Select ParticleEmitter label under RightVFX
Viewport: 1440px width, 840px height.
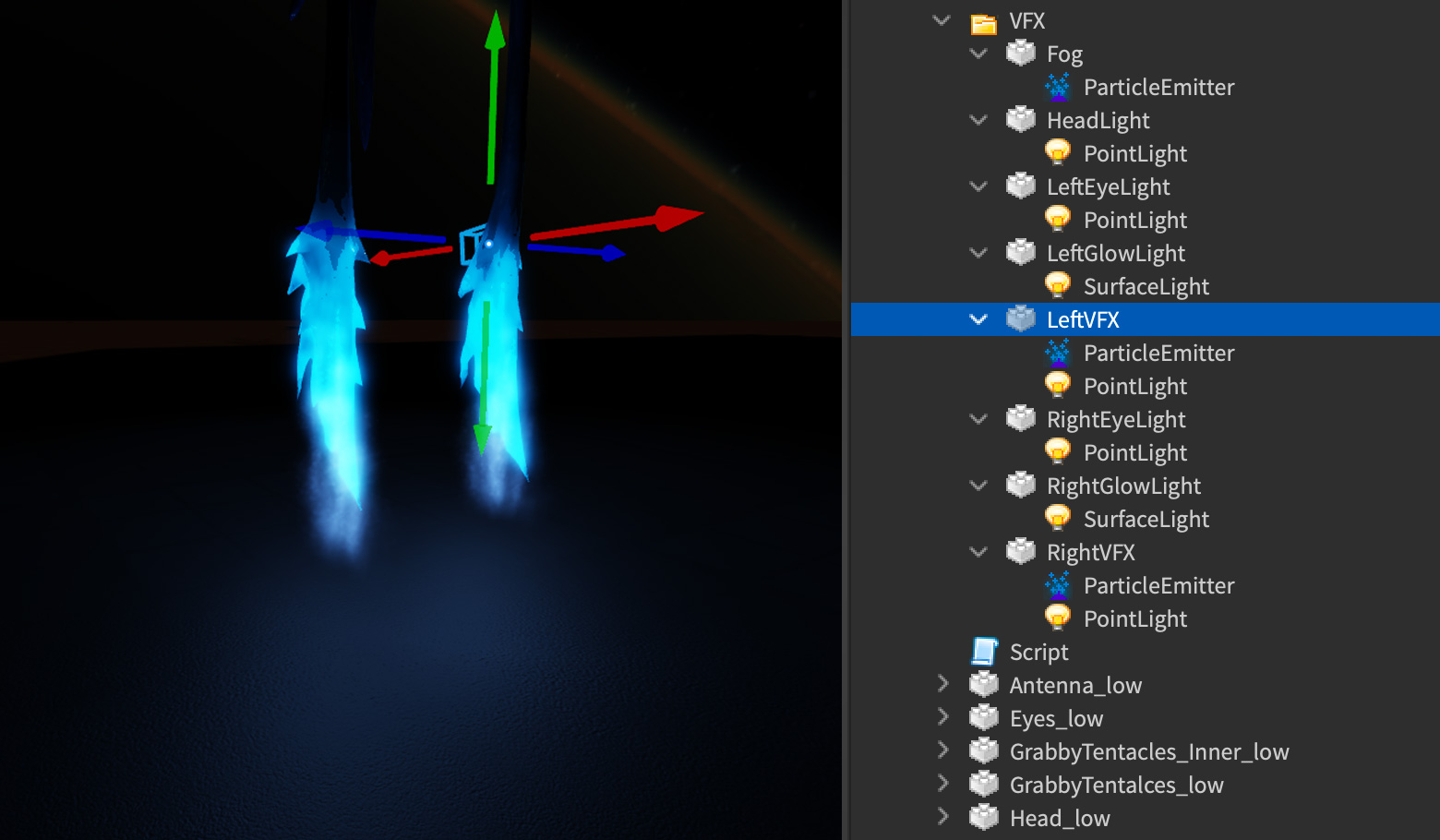[1158, 586]
